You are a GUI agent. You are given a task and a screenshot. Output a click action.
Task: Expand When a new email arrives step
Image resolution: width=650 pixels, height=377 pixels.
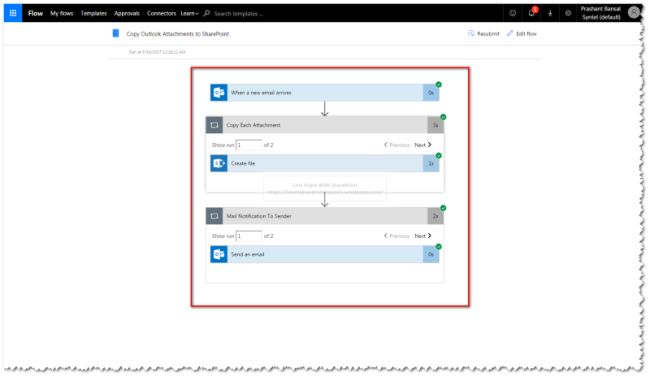325,92
